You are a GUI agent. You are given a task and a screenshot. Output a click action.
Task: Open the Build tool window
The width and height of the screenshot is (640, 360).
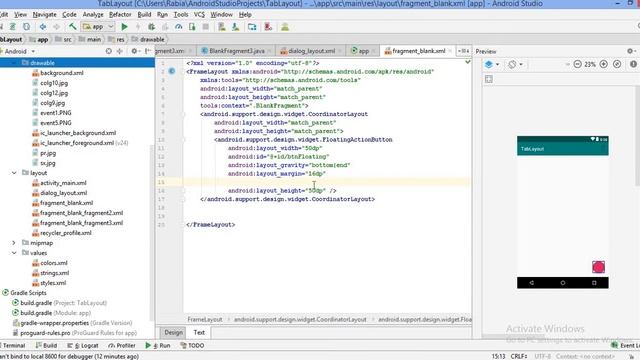[46, 346]
